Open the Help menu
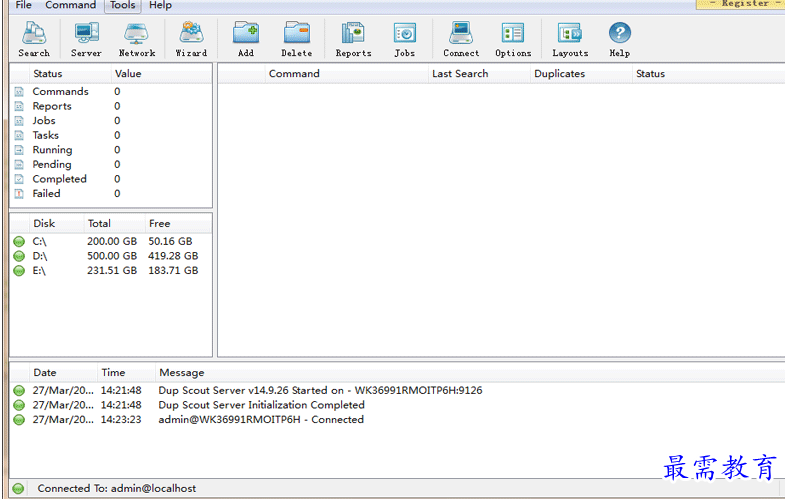The width and height of the screenshot is (785, 499). [160, 5]
